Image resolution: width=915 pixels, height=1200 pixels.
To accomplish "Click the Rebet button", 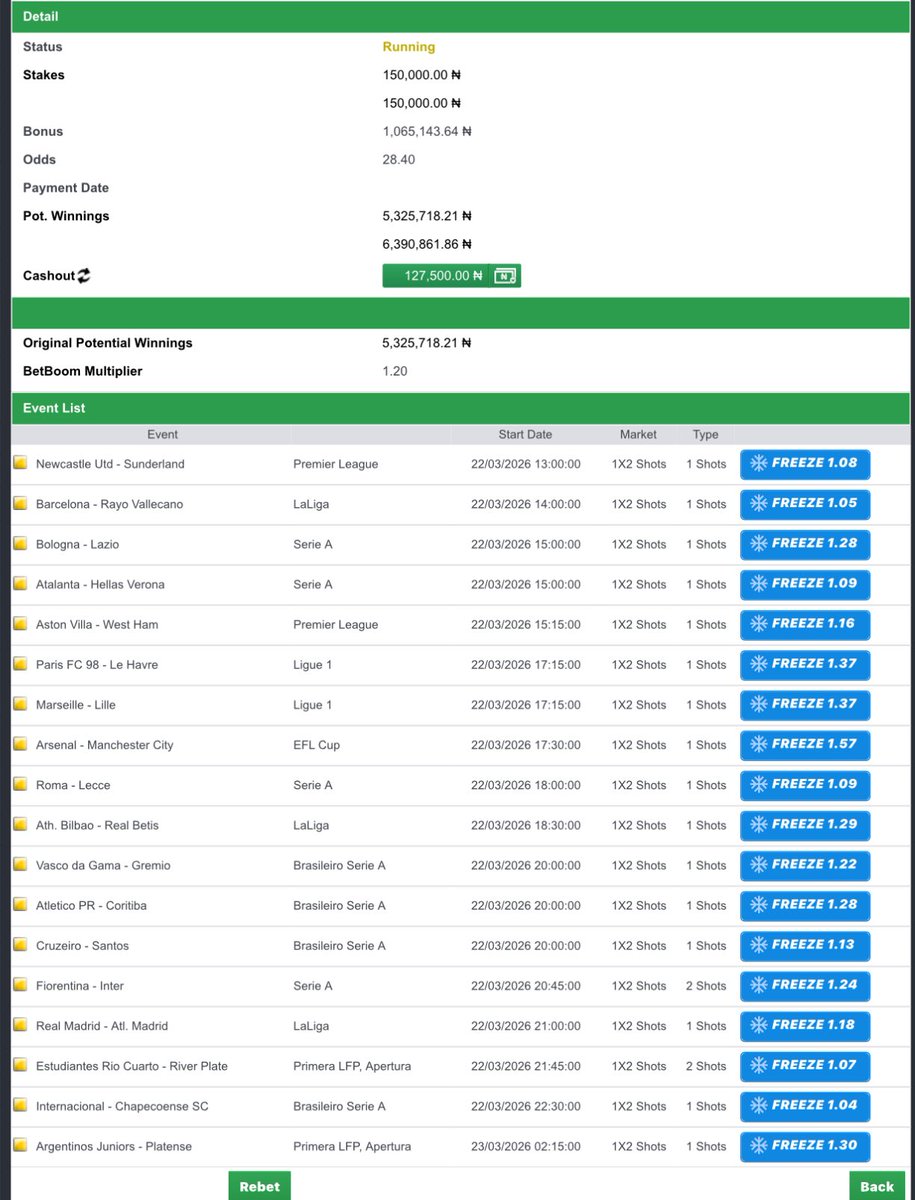I will pos(259,1186).
